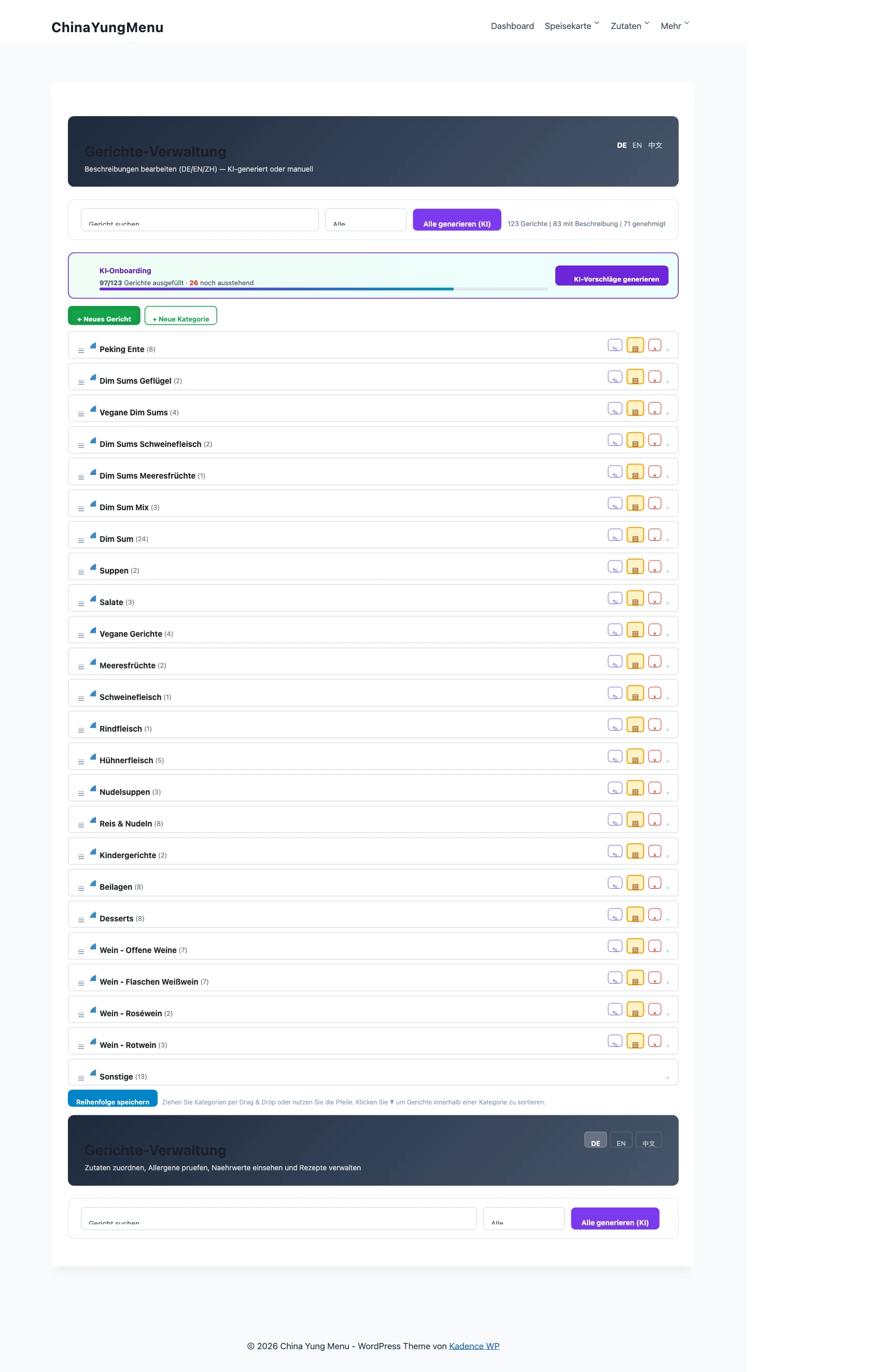The width and height of the screenshot is (871, 1372).
Task: Click the top Alle generieren (KI) button
Action: point(457,220)
